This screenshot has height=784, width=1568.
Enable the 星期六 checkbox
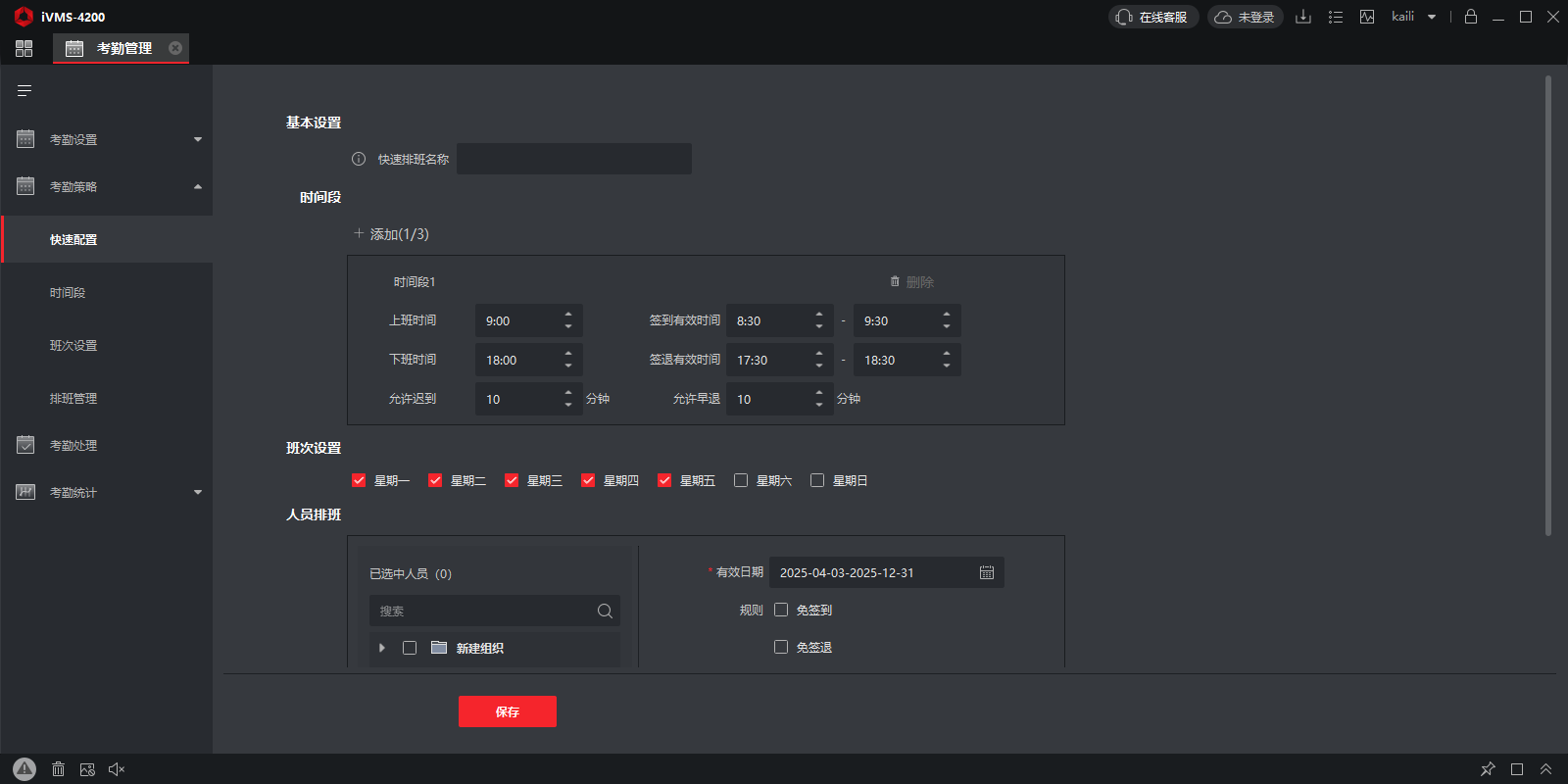[x=741, y=480]
